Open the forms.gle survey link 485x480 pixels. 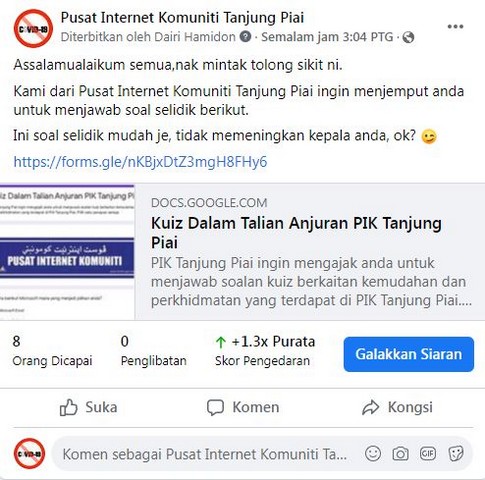pyautogui.click(x=140, y=162)
